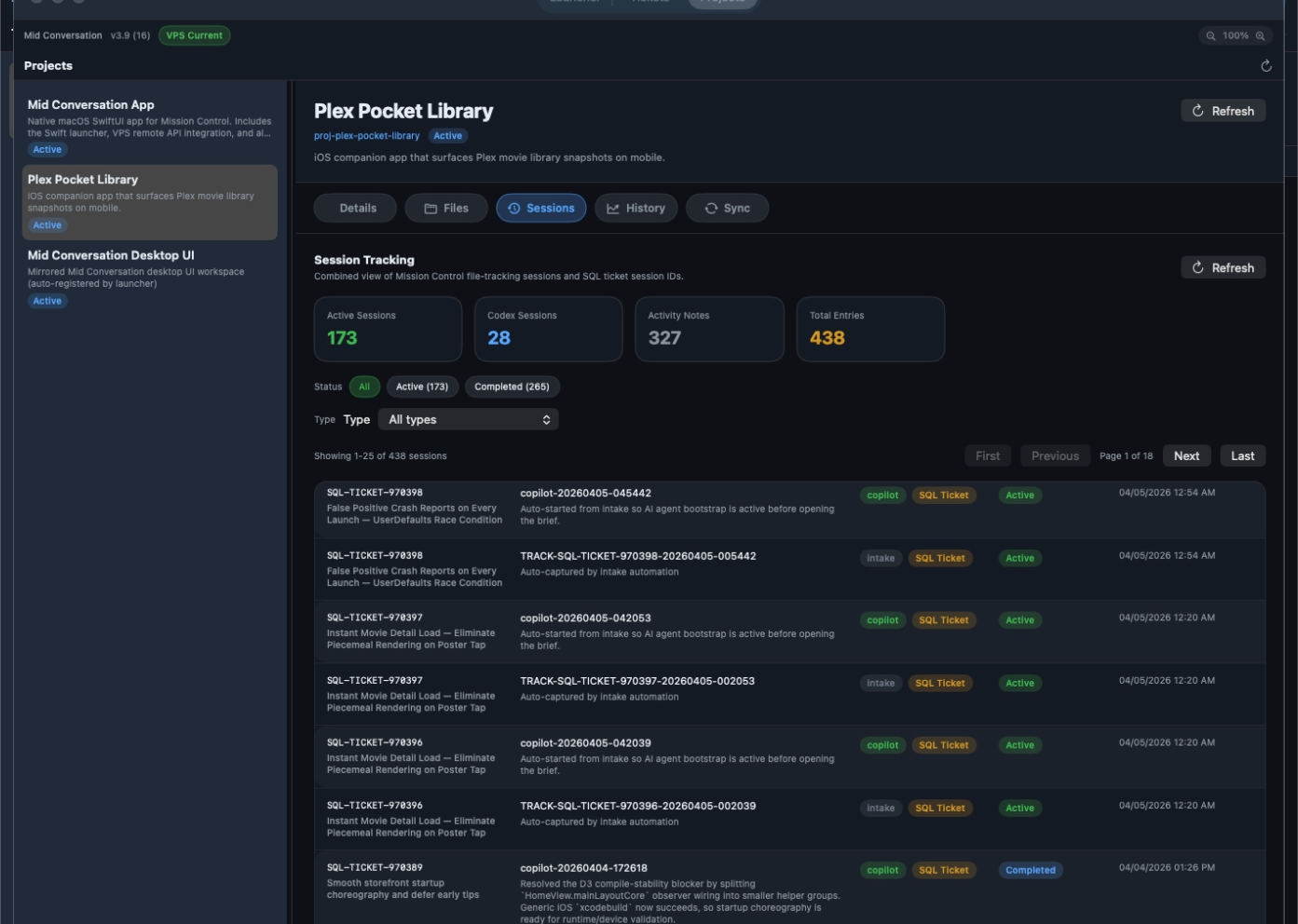The width and height of the screenshot is (1298, 924).
Task: Click the folder icon on the Files tab
Action: [x=430, y=208]
